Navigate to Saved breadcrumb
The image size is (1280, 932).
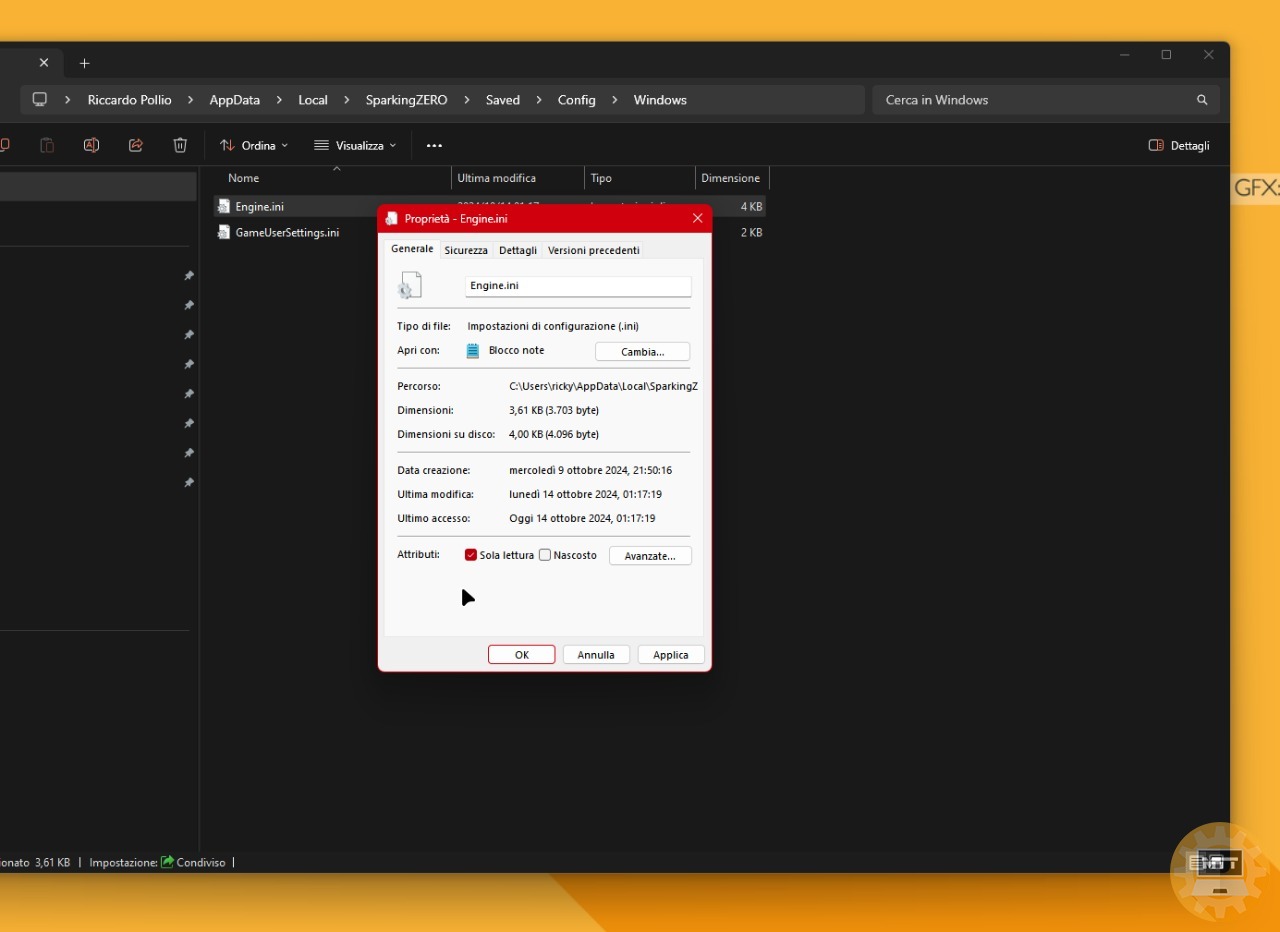click(x=503, y=100)
